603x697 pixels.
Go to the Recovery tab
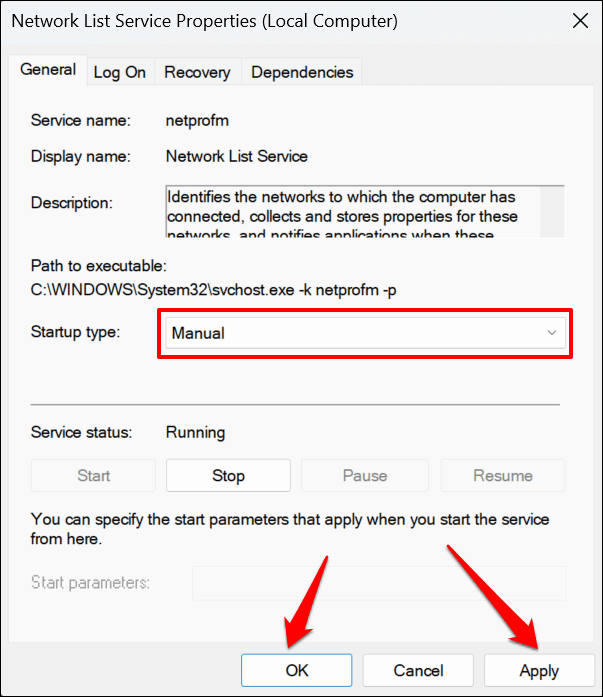coord(197,72)
